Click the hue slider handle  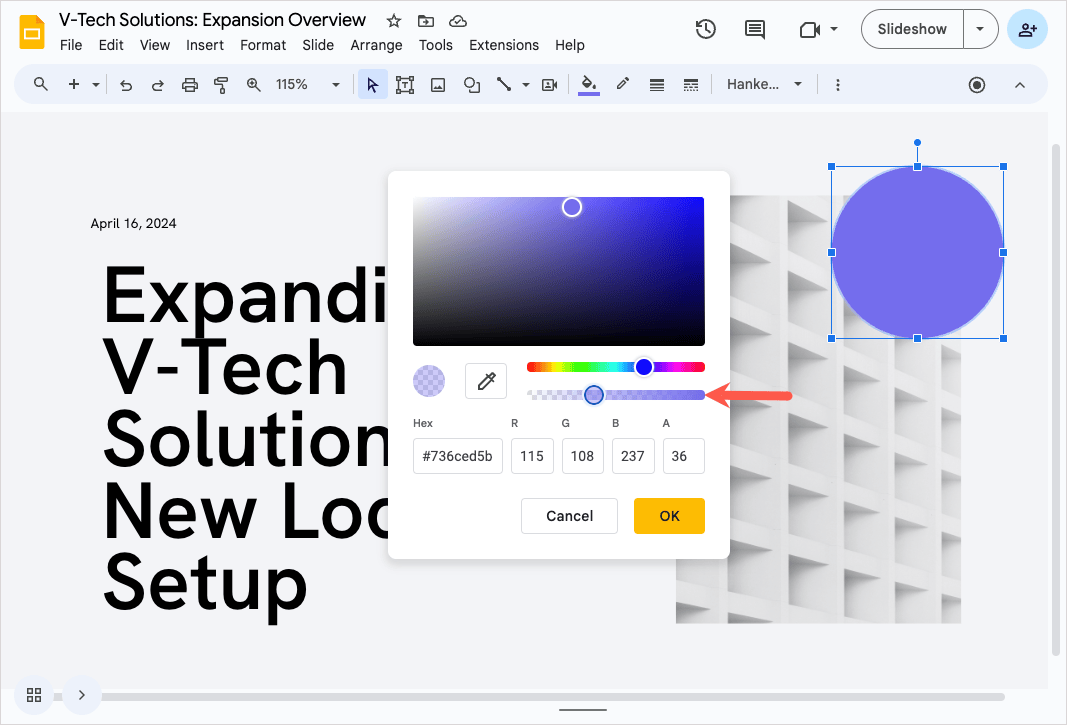click(x=644, y=367)
